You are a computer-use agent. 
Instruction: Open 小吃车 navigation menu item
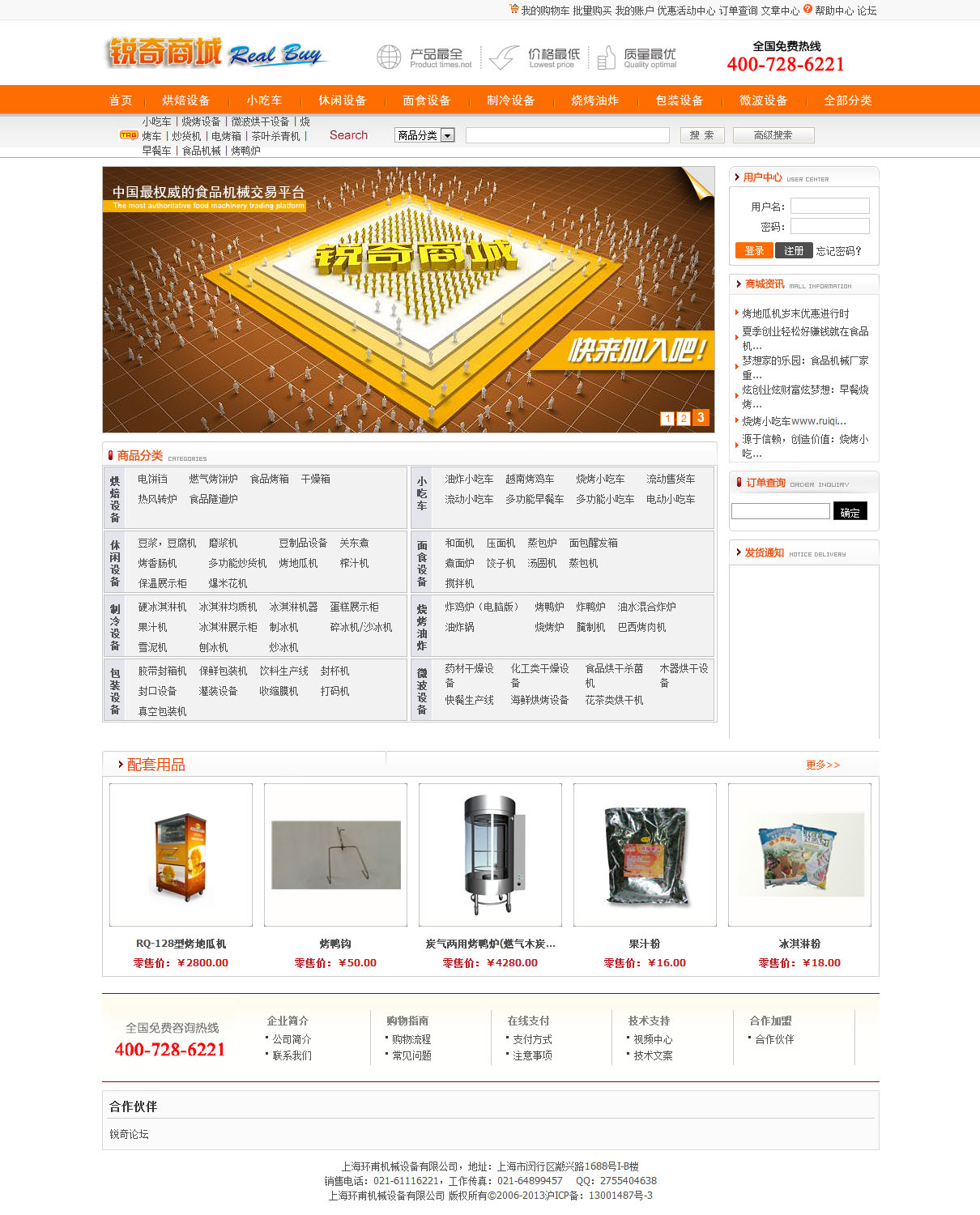[x=265, y=100]
